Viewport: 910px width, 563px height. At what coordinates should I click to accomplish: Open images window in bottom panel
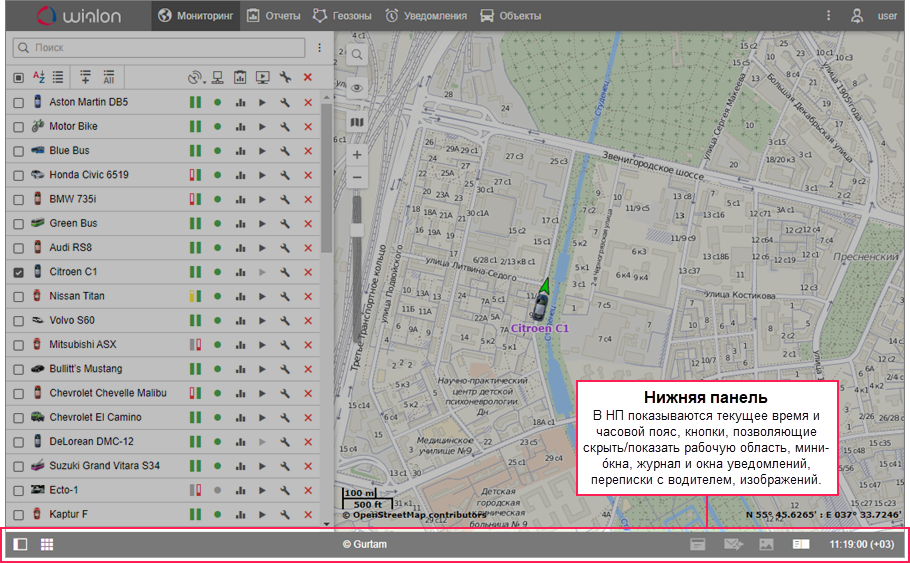click(x=767, y=545)
